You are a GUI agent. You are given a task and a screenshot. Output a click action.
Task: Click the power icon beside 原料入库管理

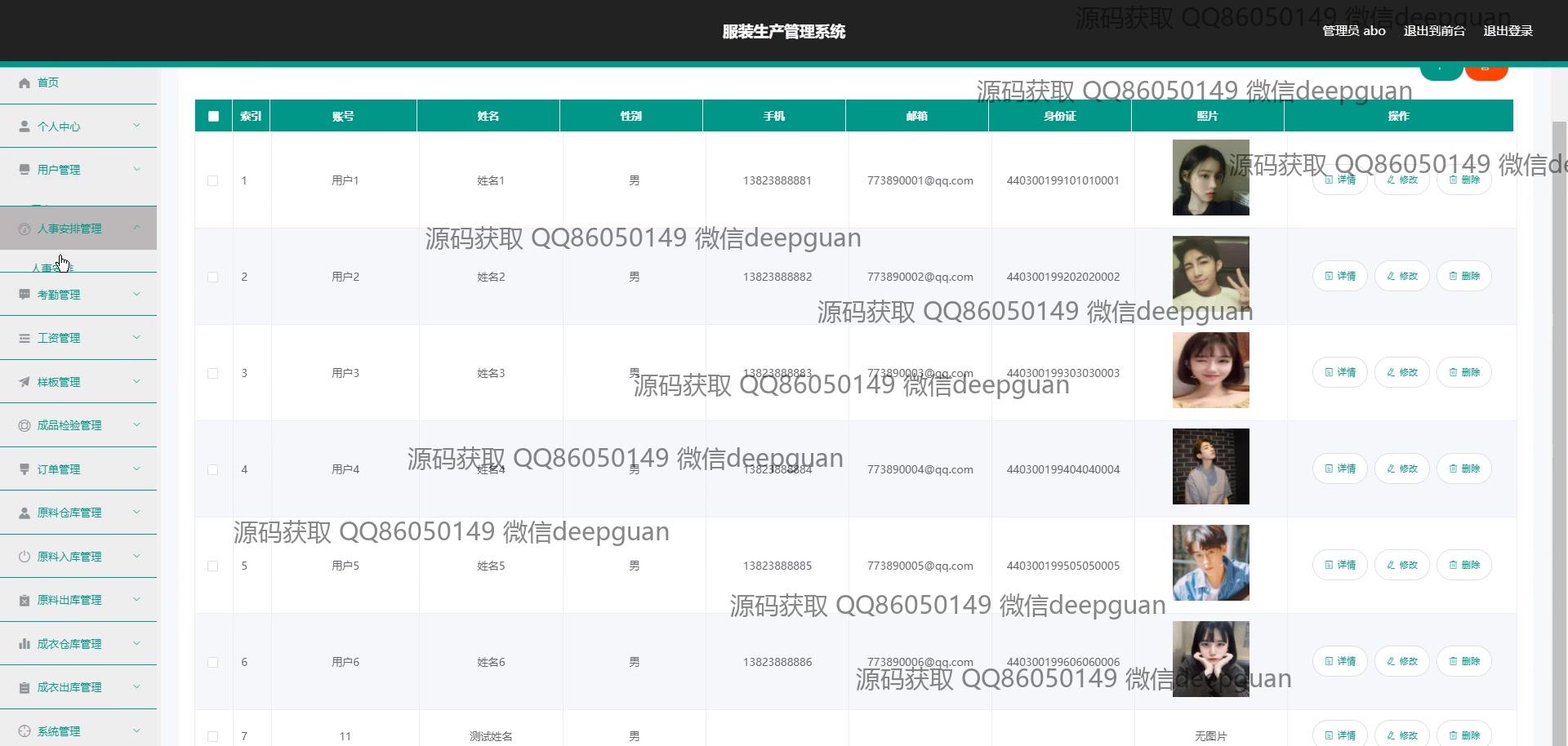coord(24,557)
